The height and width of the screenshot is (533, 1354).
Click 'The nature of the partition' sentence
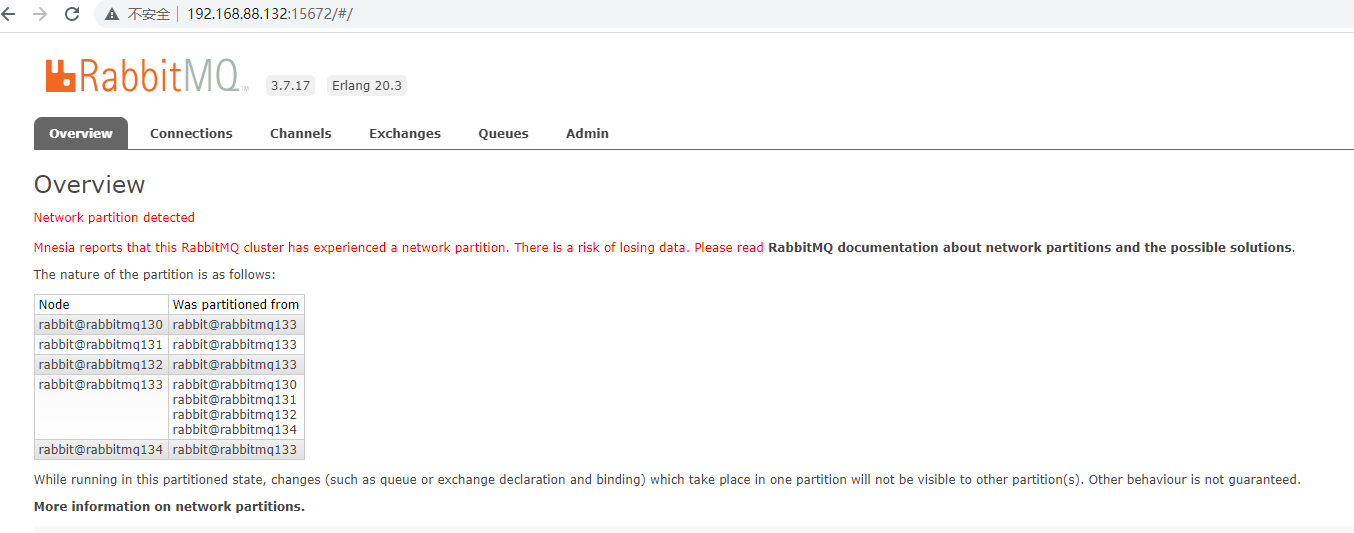[x=155, y=274]
